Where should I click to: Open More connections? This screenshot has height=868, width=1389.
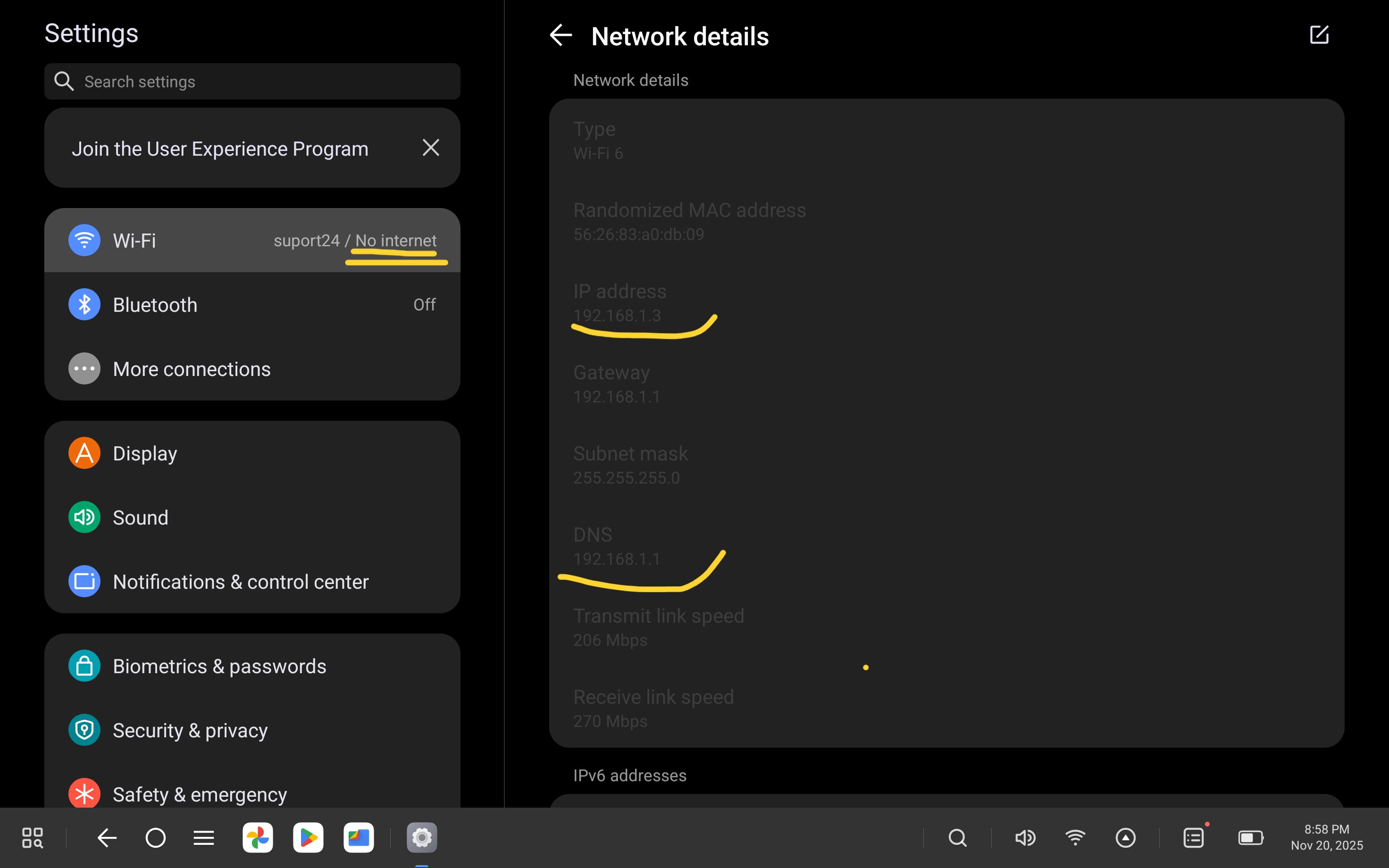(252, 368)
